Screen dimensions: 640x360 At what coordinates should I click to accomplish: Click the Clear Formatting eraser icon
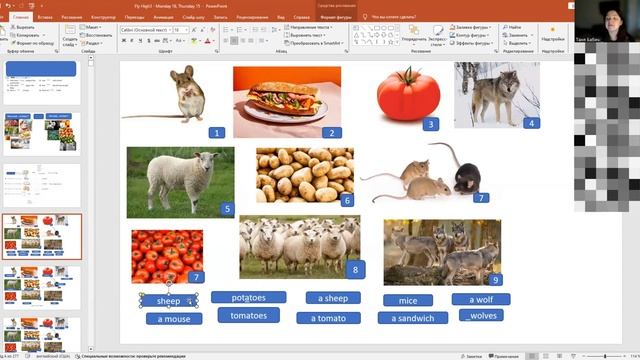click(x=213, y=30)
